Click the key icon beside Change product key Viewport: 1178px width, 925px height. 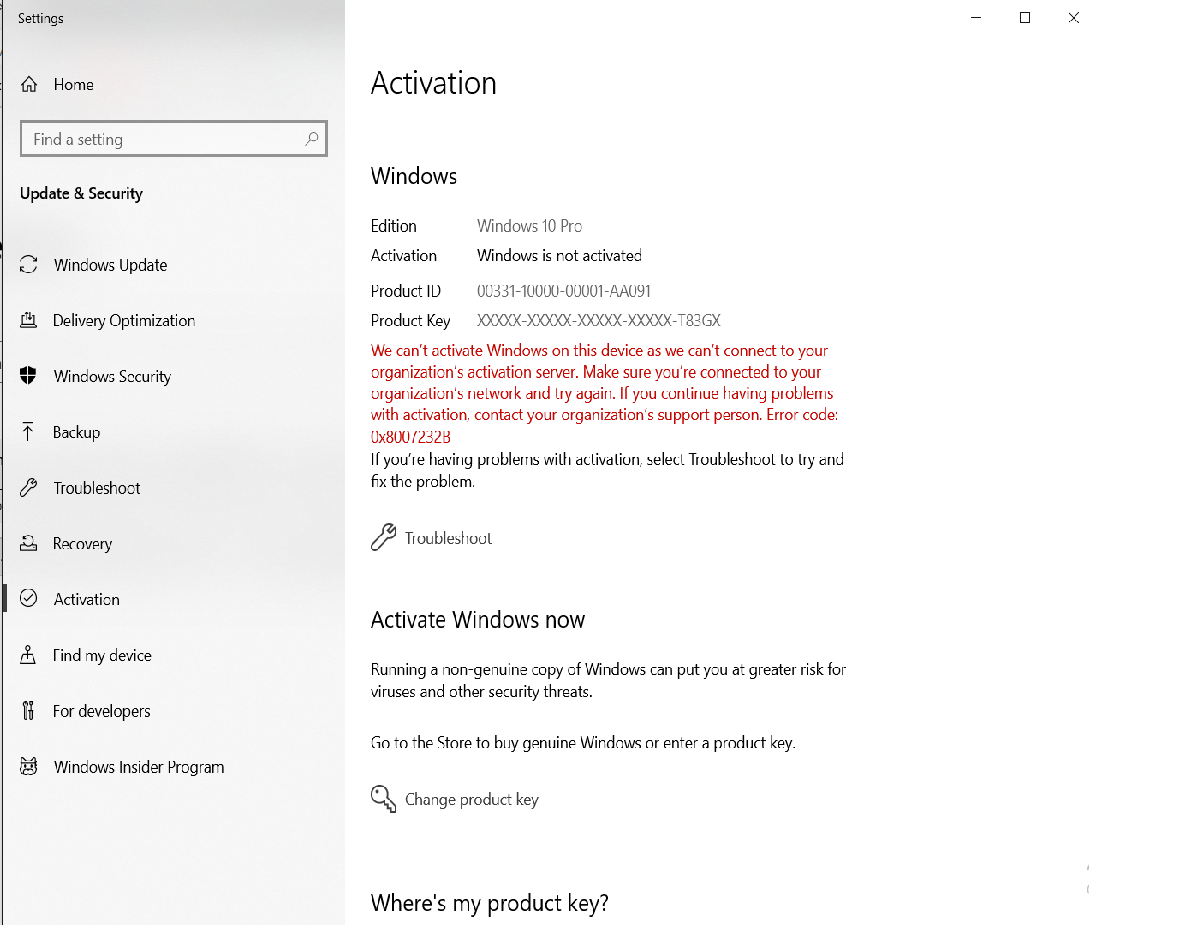383,799
